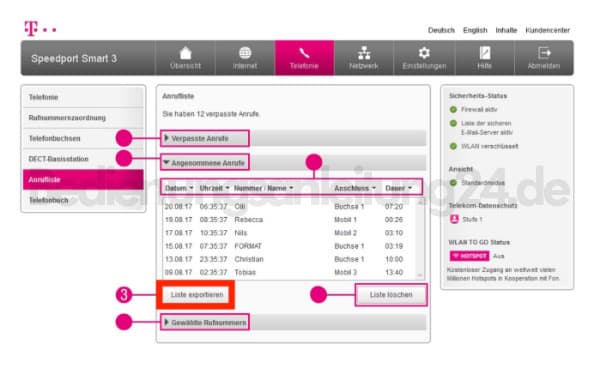Open the Netzwerk network icon
600x368 pixels.
[364, 53]
